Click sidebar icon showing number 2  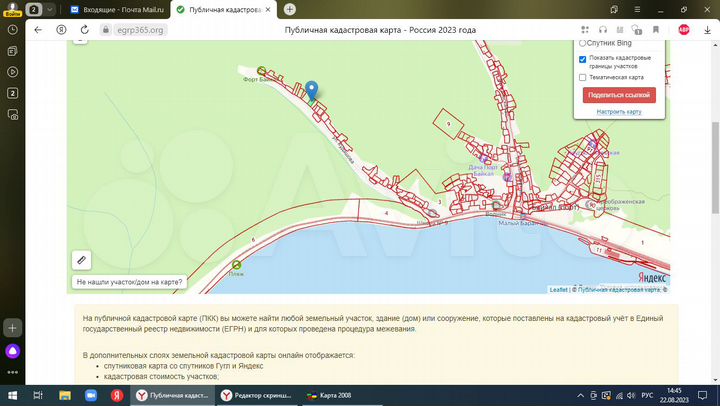(x=12, y=93)
